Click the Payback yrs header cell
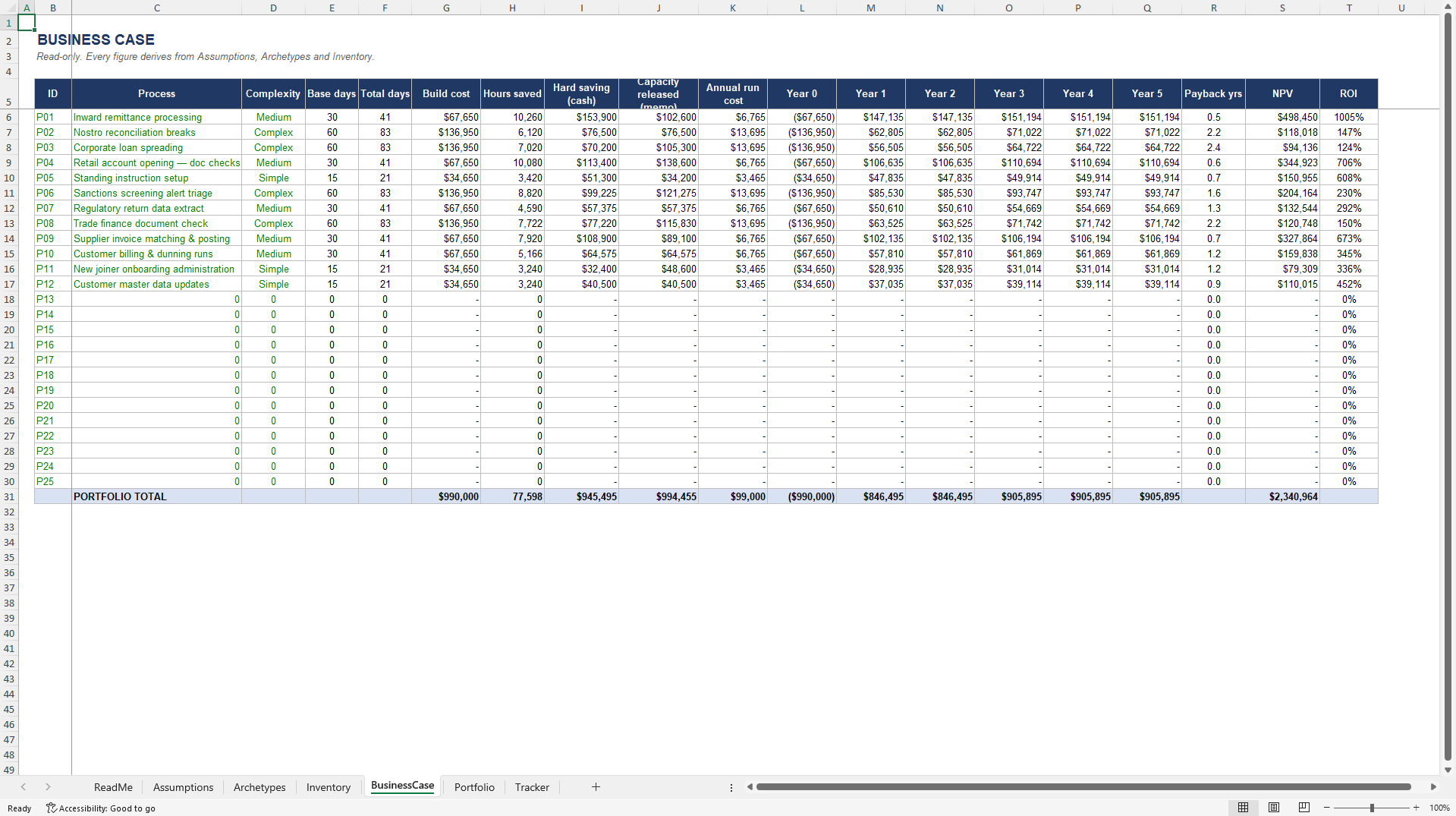 1213,93
